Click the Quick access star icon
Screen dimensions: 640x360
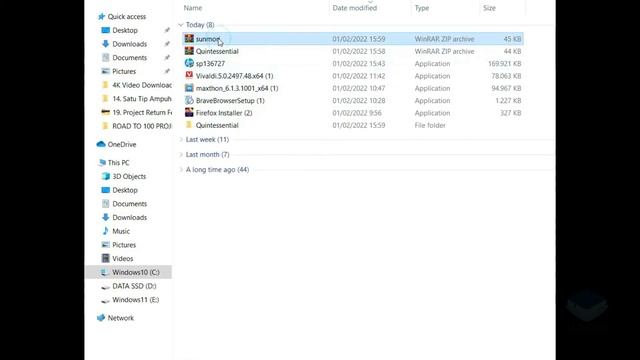click(101, 16)
